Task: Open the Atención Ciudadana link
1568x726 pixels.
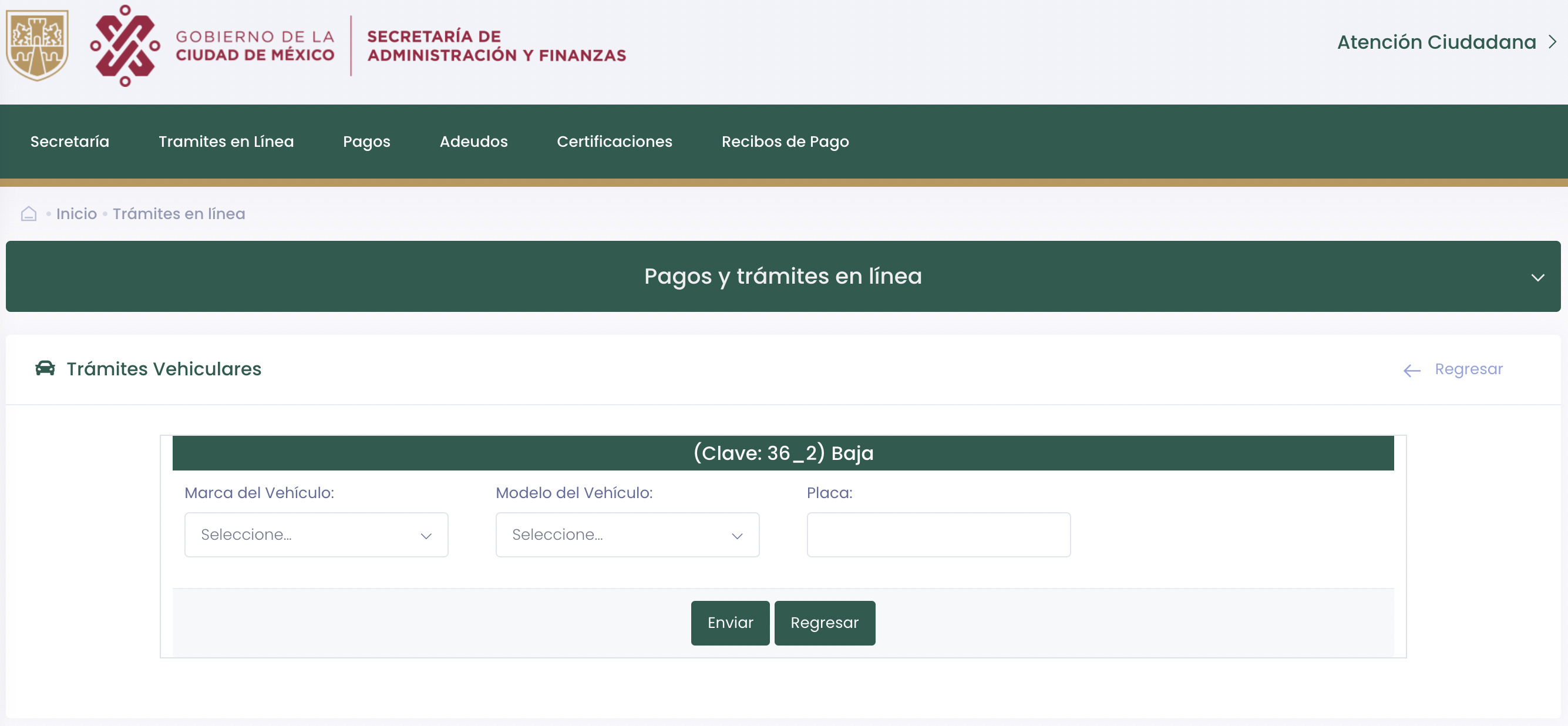Action: (1436, 42)
